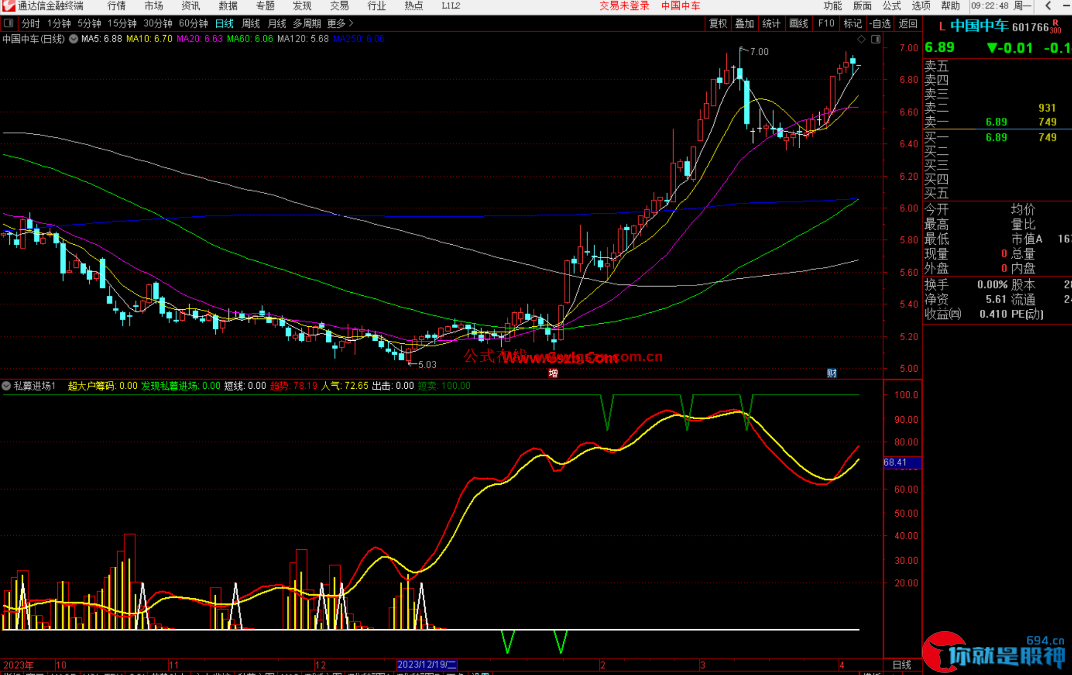This screenshot has width=1072, height=675.
Task: Expand the 更多 periods list
Action: click(340, 23)
